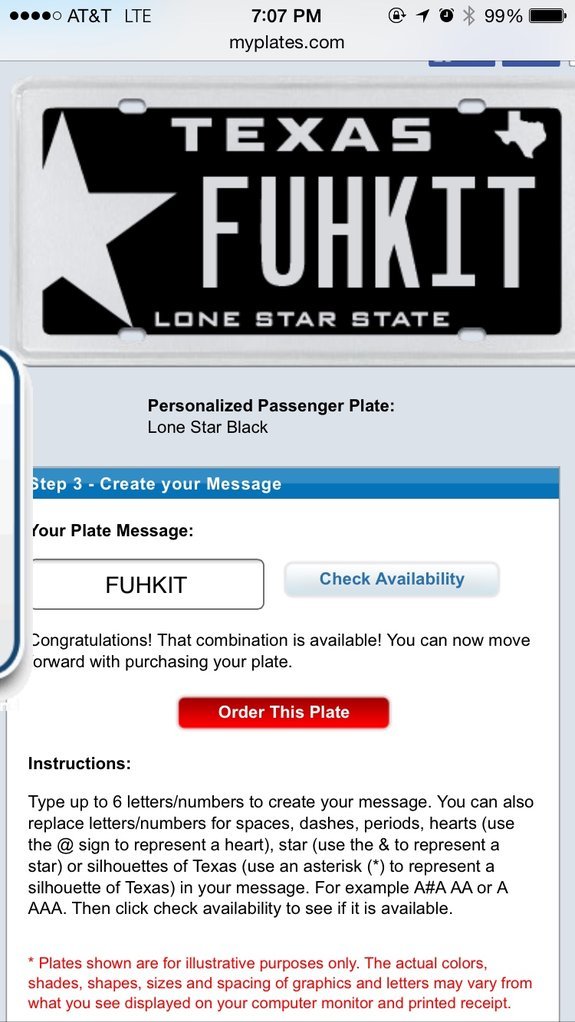This screenshot has height=1022, width=575.
Task: Tap the Lone Star Black plate name
Action: [207, 428]
